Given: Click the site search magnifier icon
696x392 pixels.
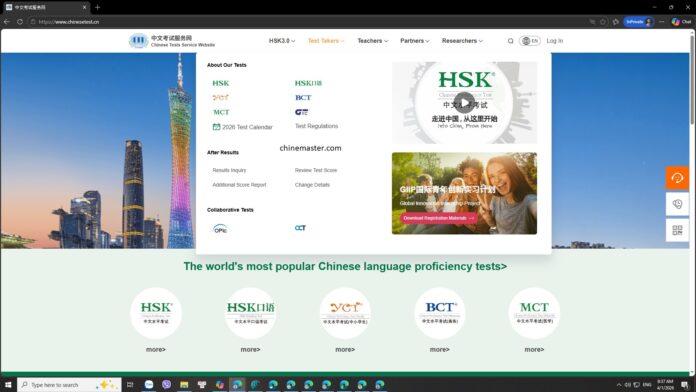Looking at the screenshot, I should coord(510,41).
